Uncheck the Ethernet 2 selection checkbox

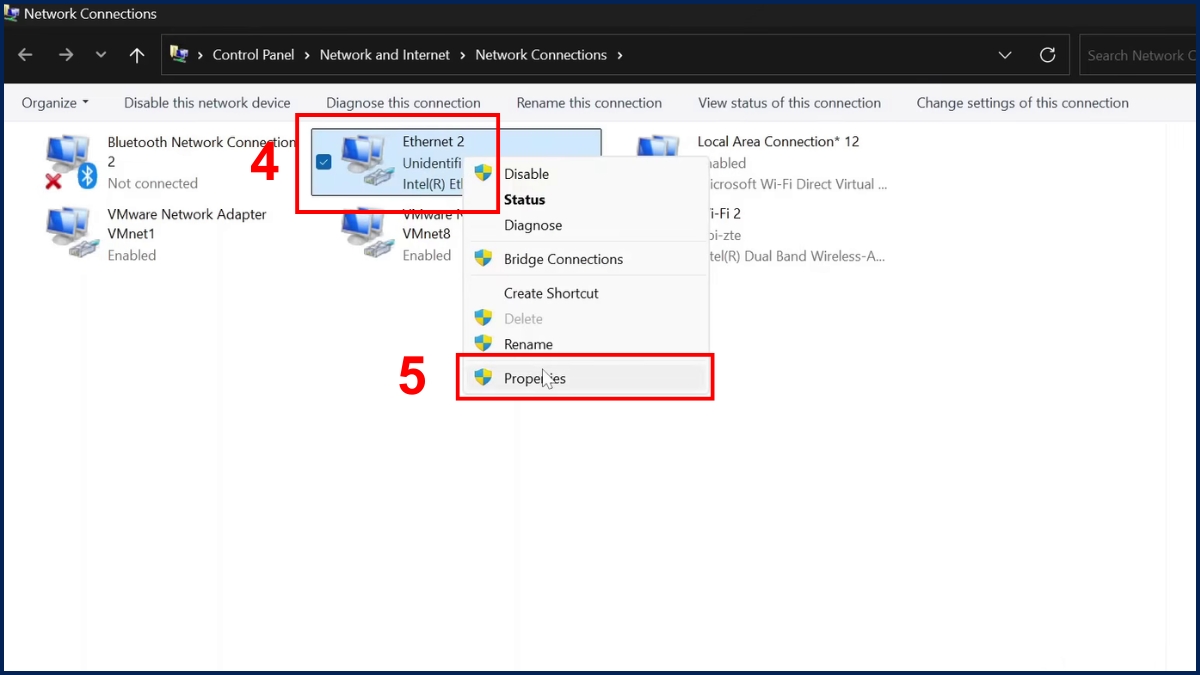(324, 162)
